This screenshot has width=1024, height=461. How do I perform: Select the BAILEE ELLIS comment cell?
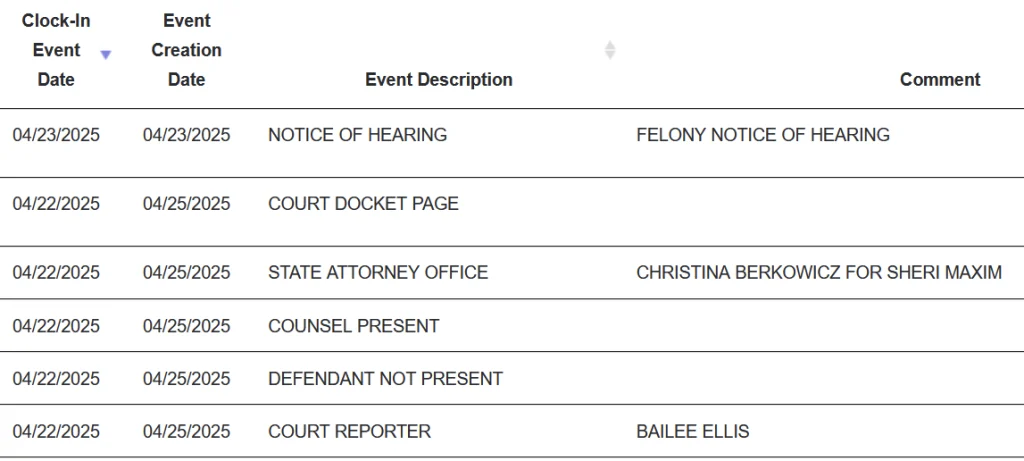pos(692,432)
